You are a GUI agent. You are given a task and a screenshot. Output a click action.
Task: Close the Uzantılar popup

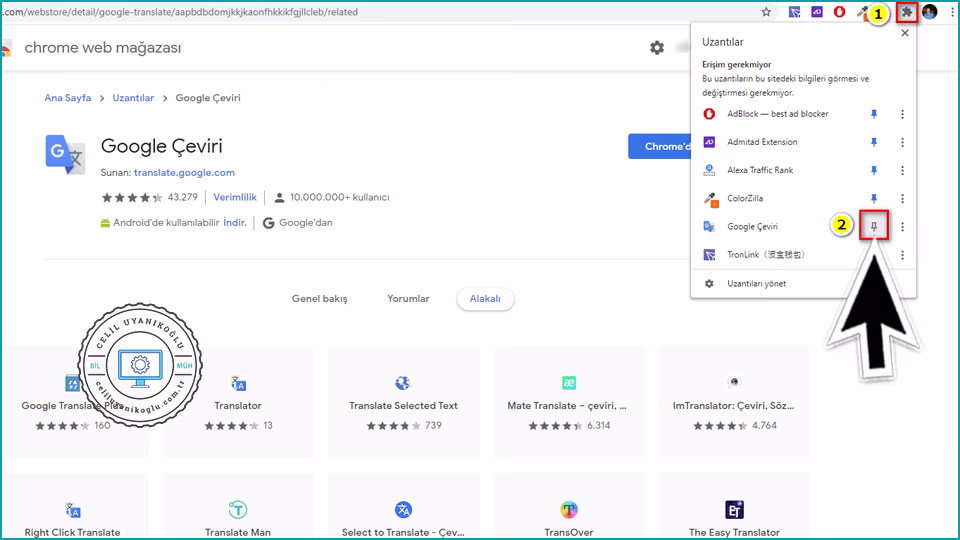905,33
